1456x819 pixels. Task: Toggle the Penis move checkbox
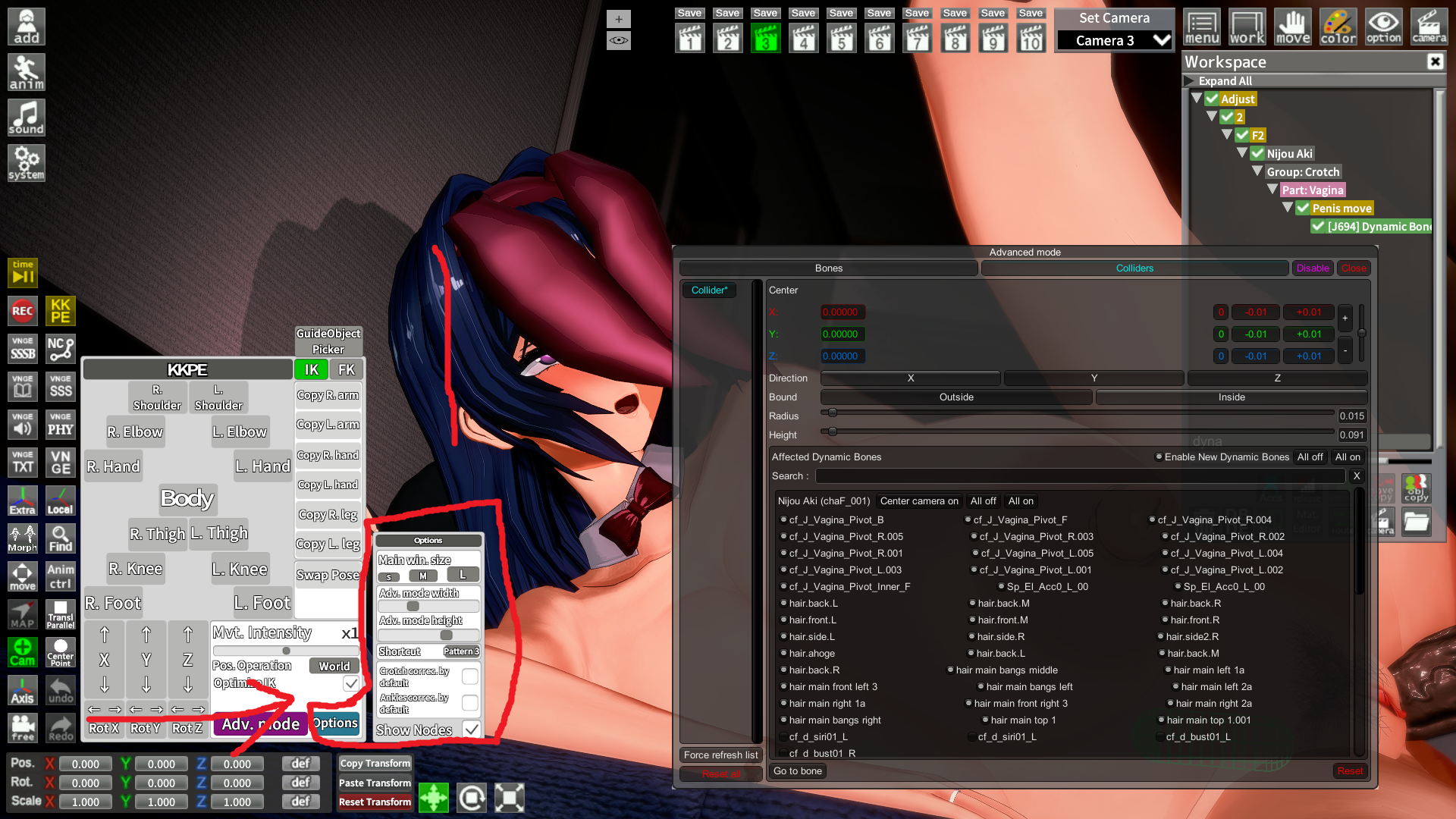point(1303,209)
